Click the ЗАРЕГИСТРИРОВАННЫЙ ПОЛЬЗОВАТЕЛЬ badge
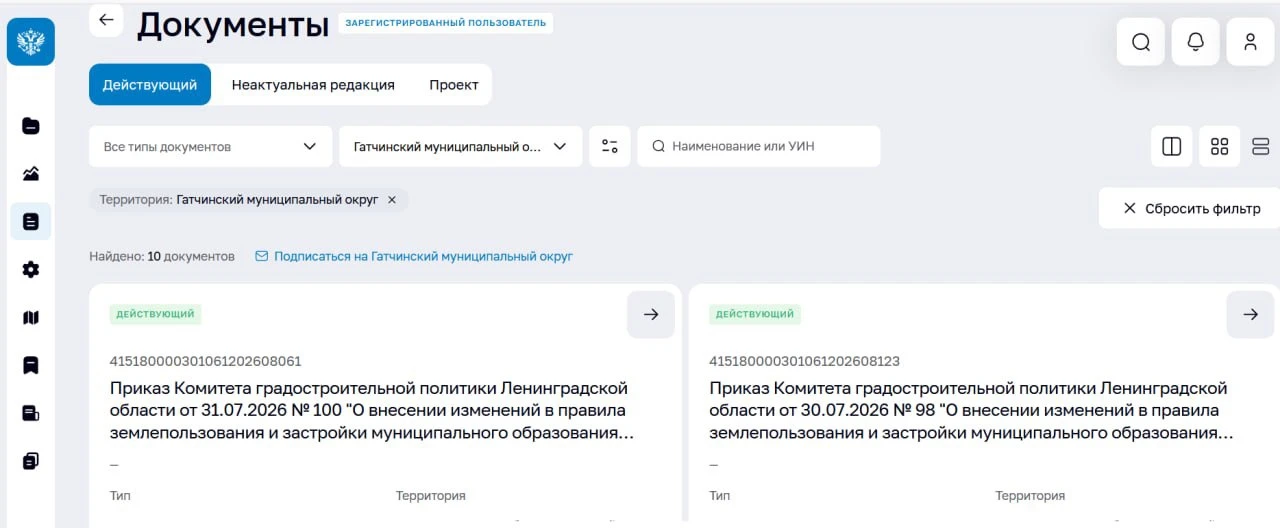Image resolution: width=1280 pixels, height=528 pixels. click(446, 23)
